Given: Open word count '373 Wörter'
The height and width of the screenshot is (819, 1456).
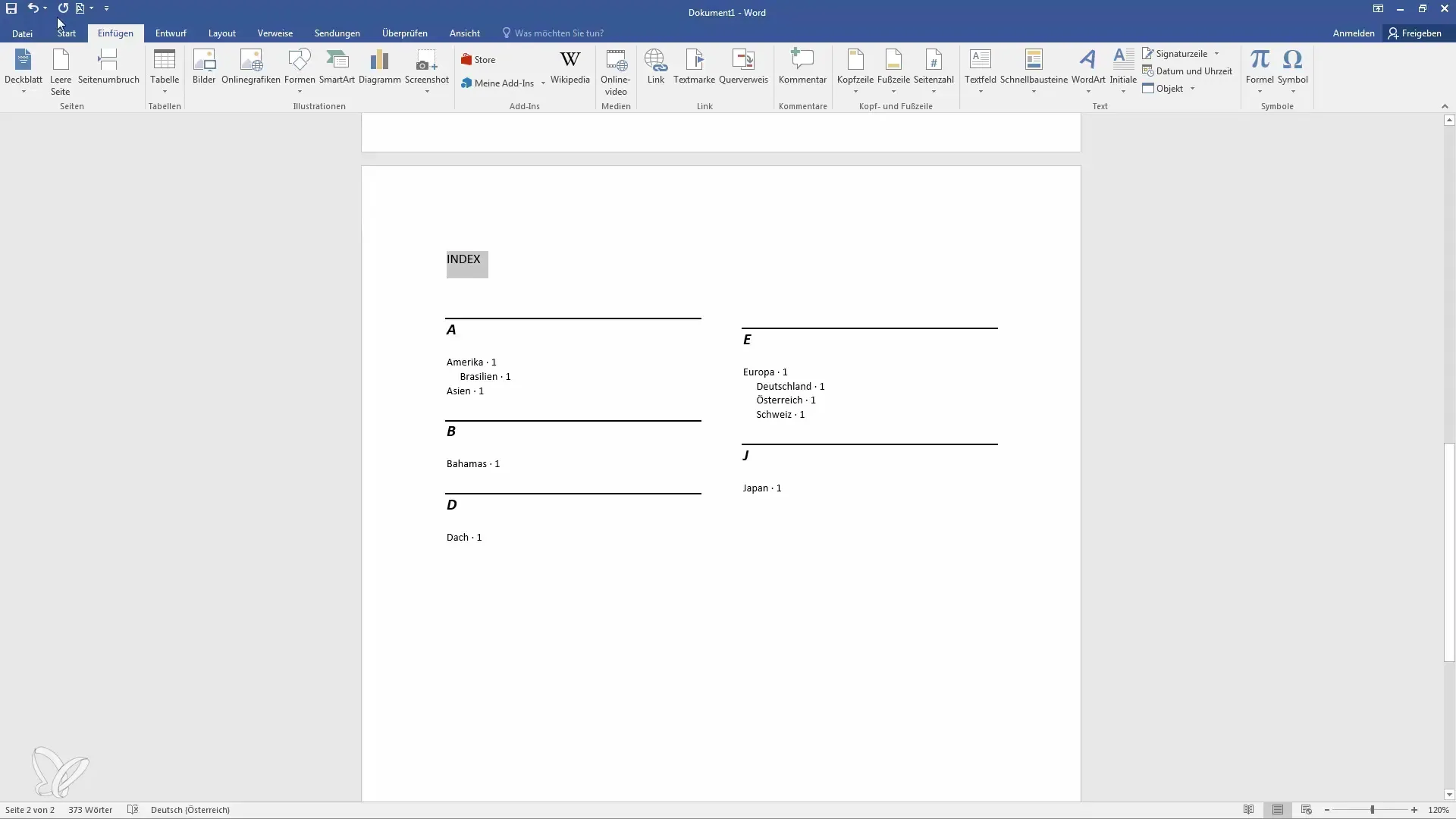Looking at the screenshot, I should [90, 810].
